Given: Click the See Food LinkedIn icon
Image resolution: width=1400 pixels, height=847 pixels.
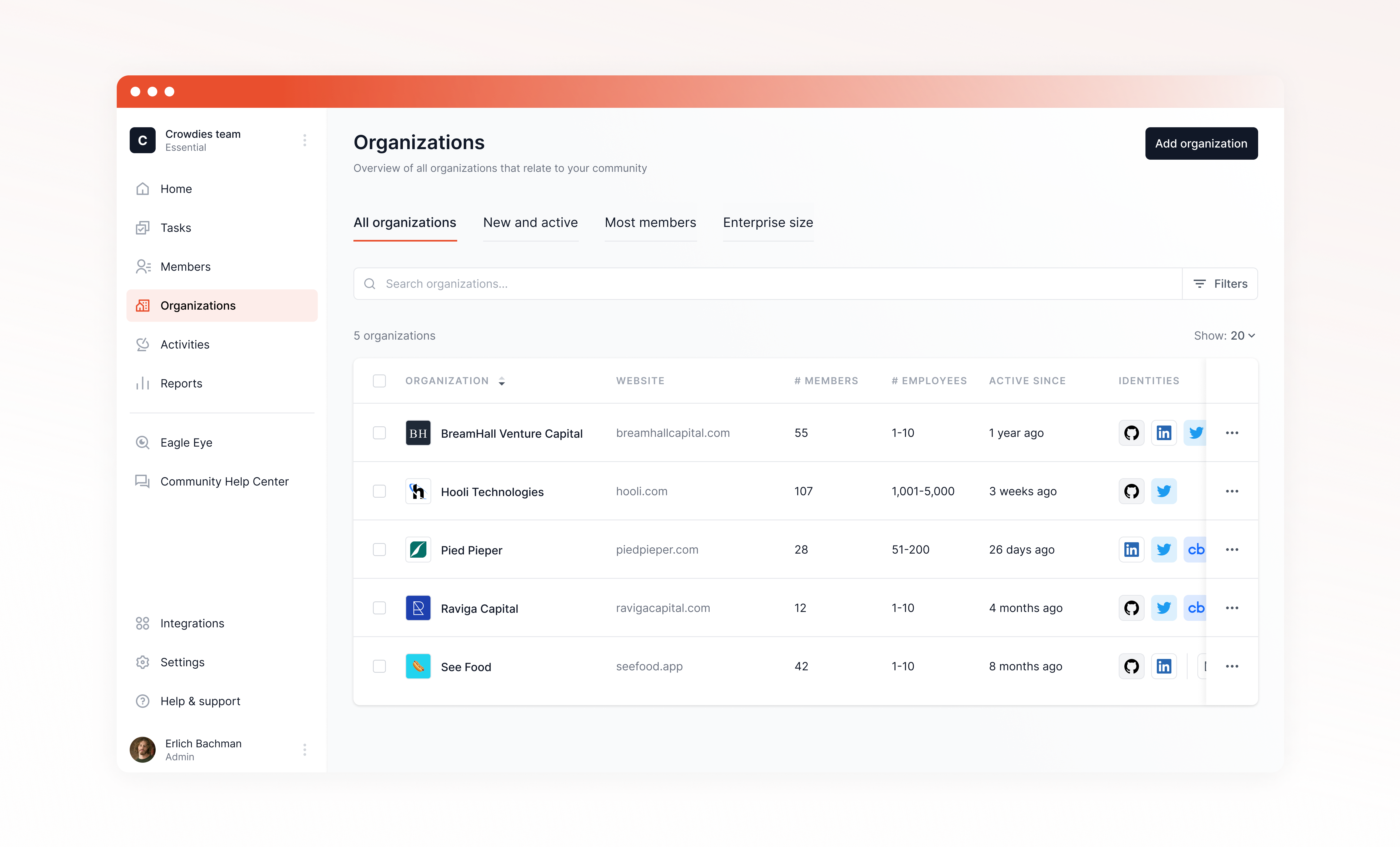Looking at the screenshot, I should (x=1163, y=666).
